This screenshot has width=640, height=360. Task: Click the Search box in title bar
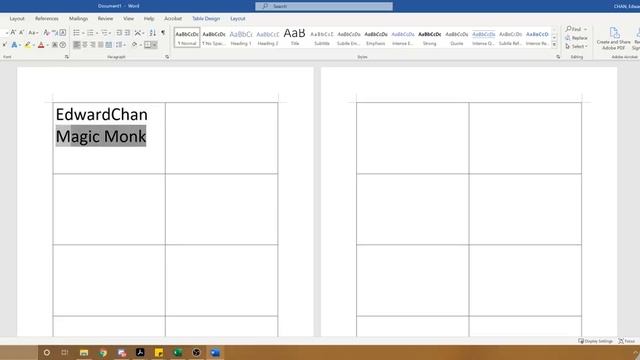click(324, 6)
